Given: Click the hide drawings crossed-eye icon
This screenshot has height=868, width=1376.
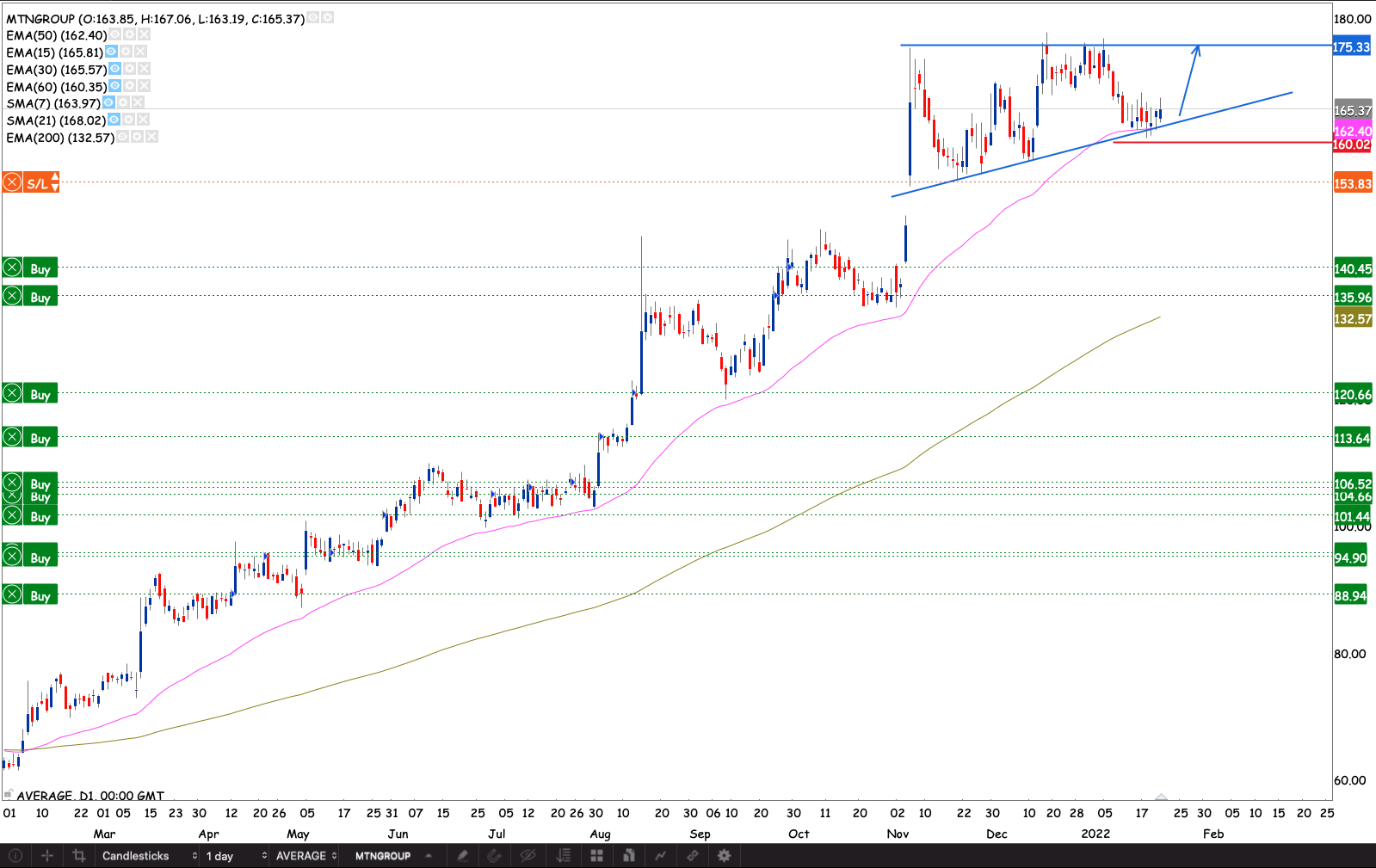Looking at the screenshot, I should (x=528, y=856).
